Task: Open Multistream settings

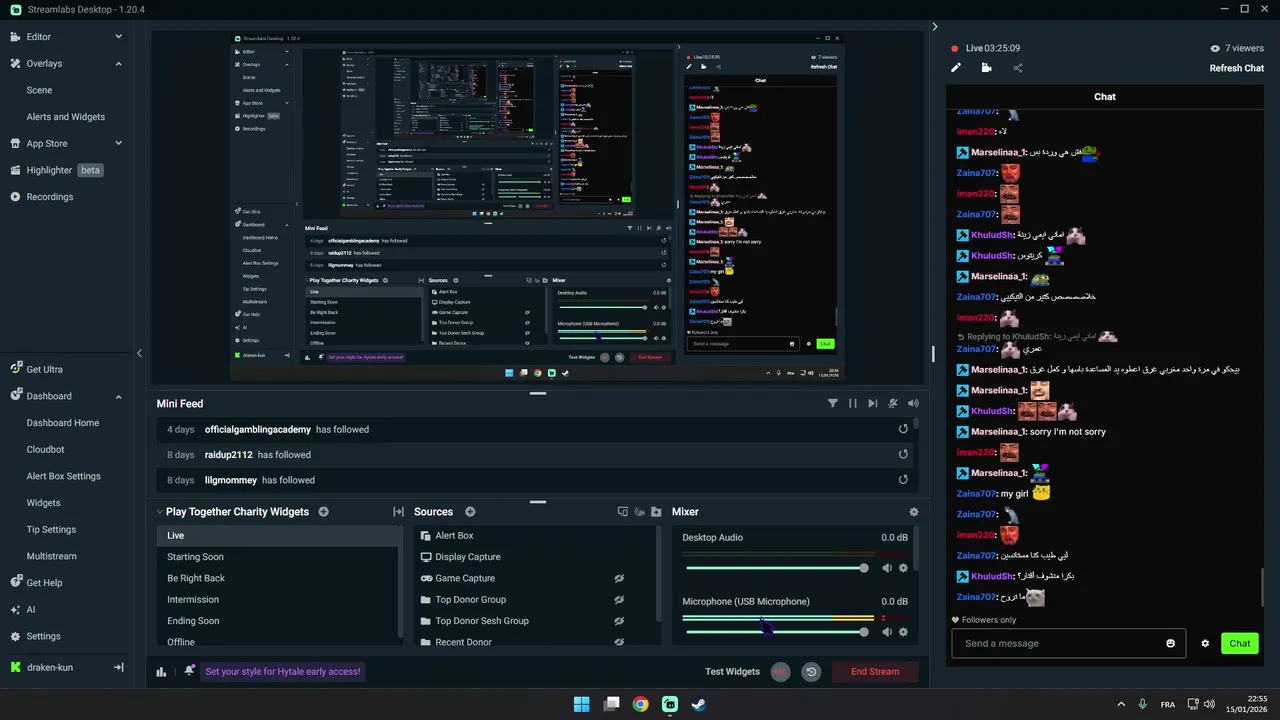Action: click(x=51, y=557)
